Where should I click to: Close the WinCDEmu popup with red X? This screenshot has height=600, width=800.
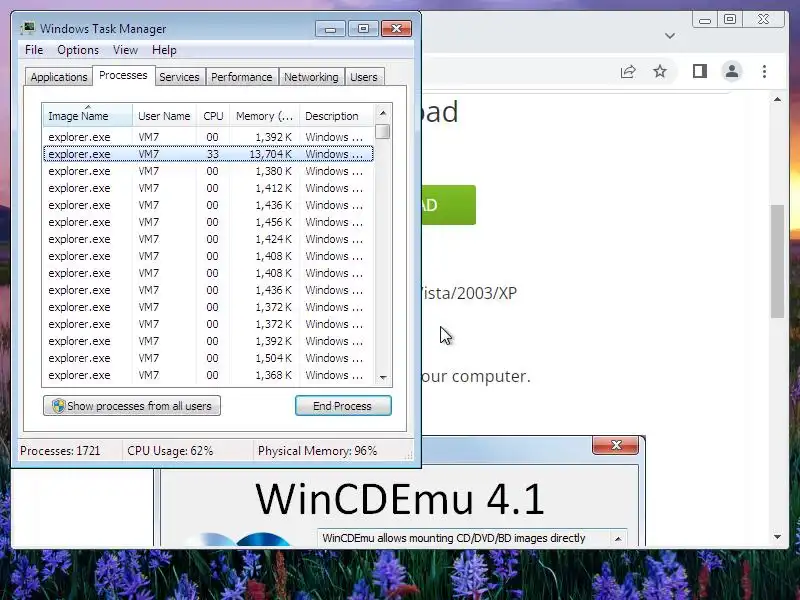616,445
